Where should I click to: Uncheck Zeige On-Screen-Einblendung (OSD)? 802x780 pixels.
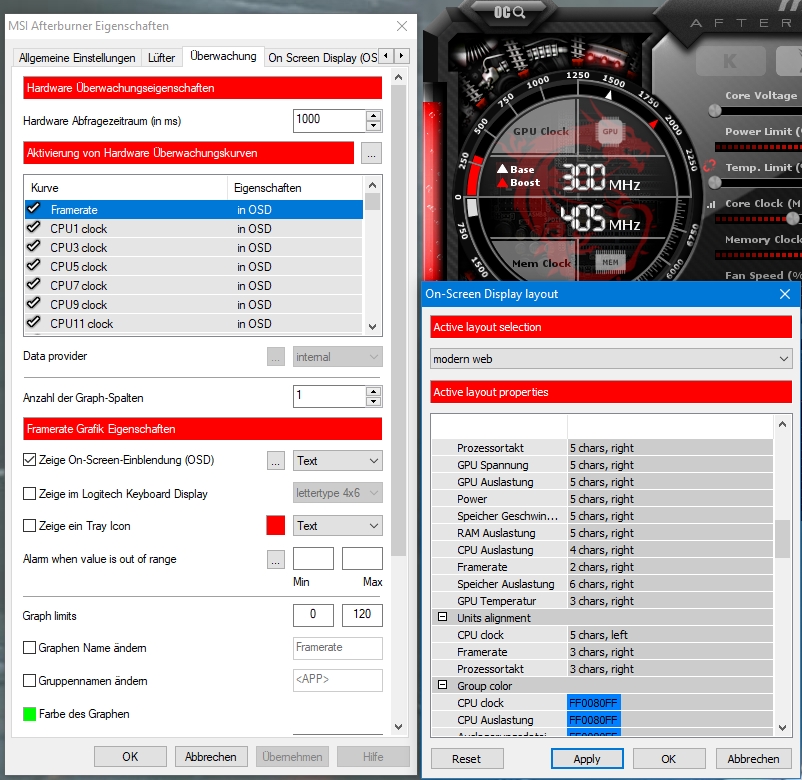coord(30,460)
